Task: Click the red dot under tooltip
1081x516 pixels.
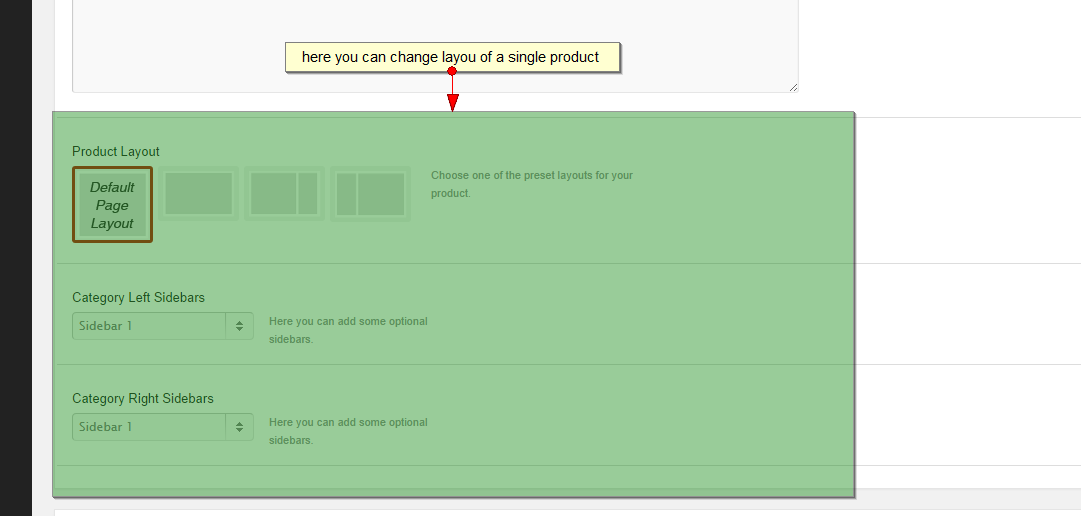Action: (x=452, y=72)
